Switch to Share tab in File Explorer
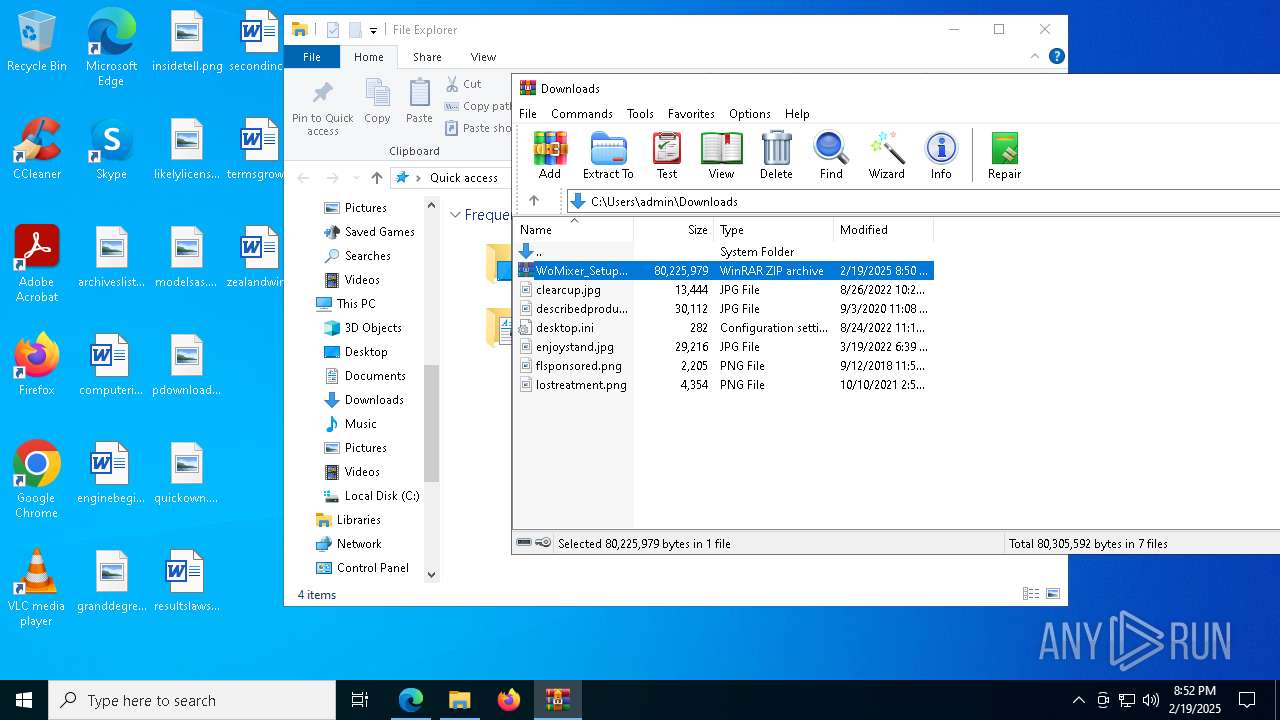The width and height of the screenshot is (1280, 720). point(427,57)
